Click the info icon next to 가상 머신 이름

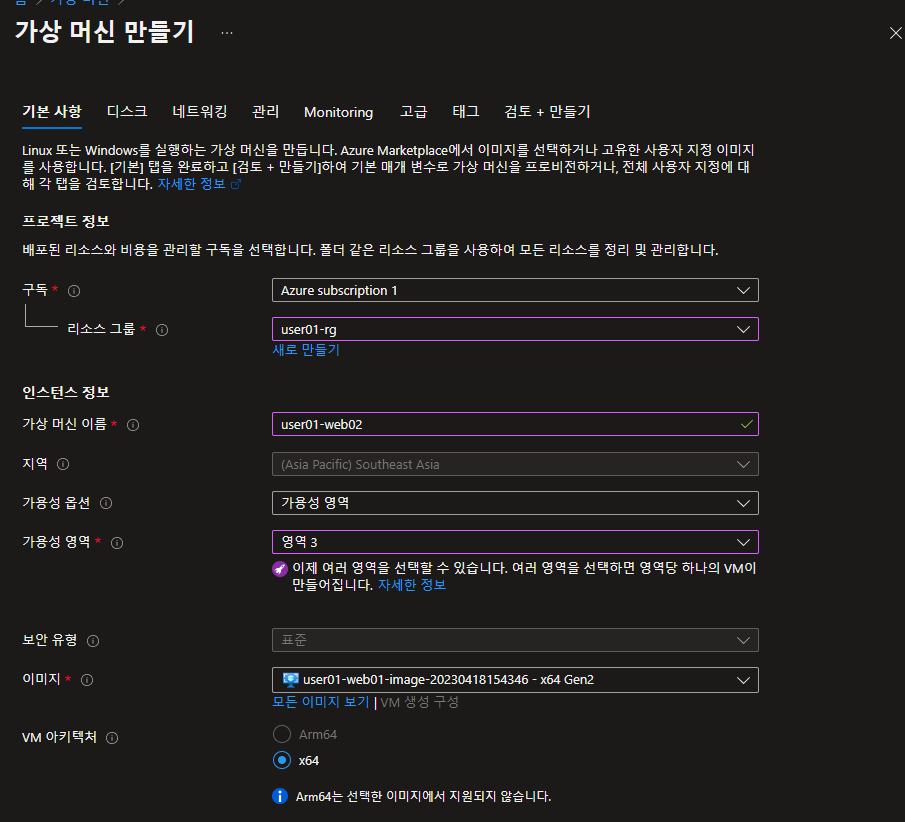click(133, 425)
